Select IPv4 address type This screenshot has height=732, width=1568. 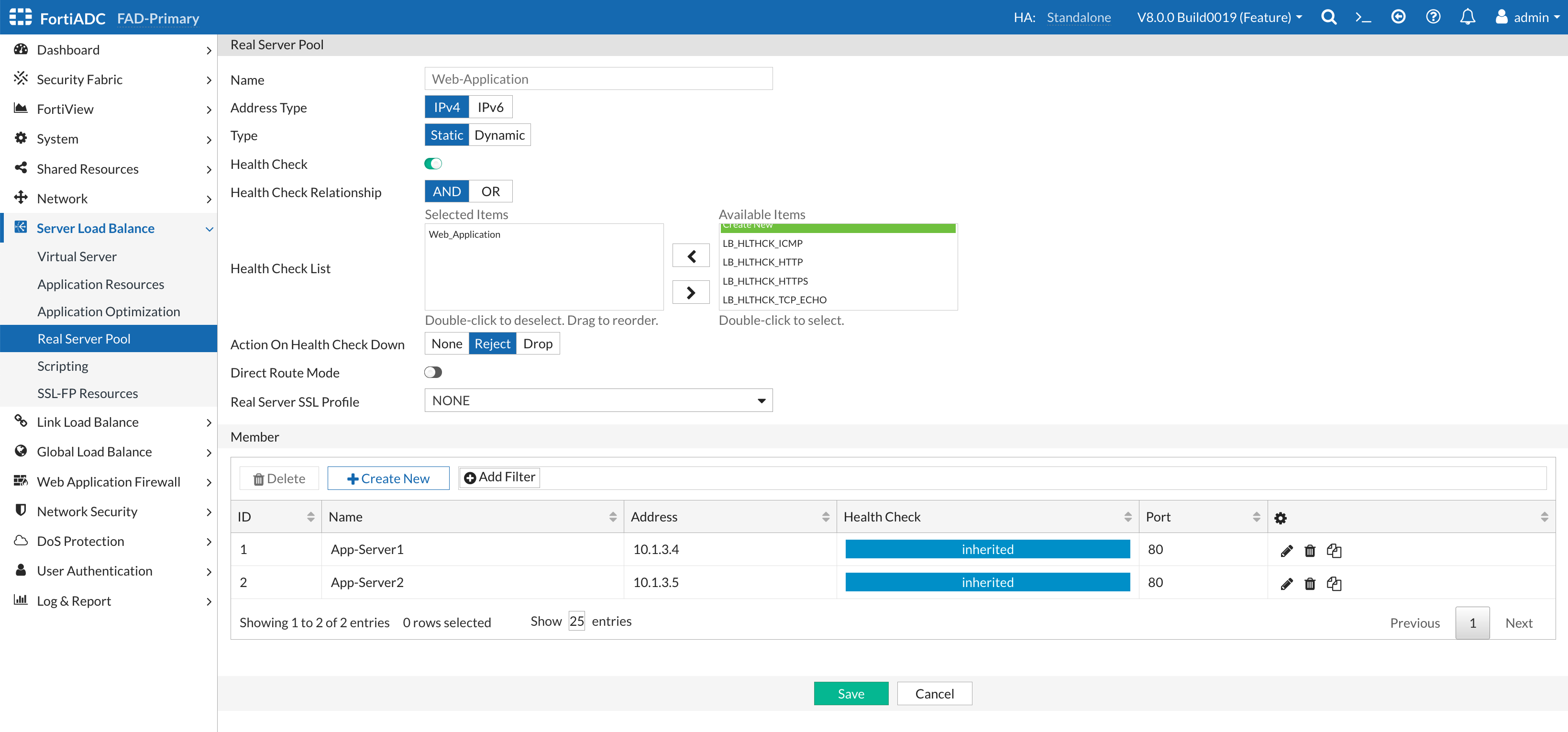446,107
